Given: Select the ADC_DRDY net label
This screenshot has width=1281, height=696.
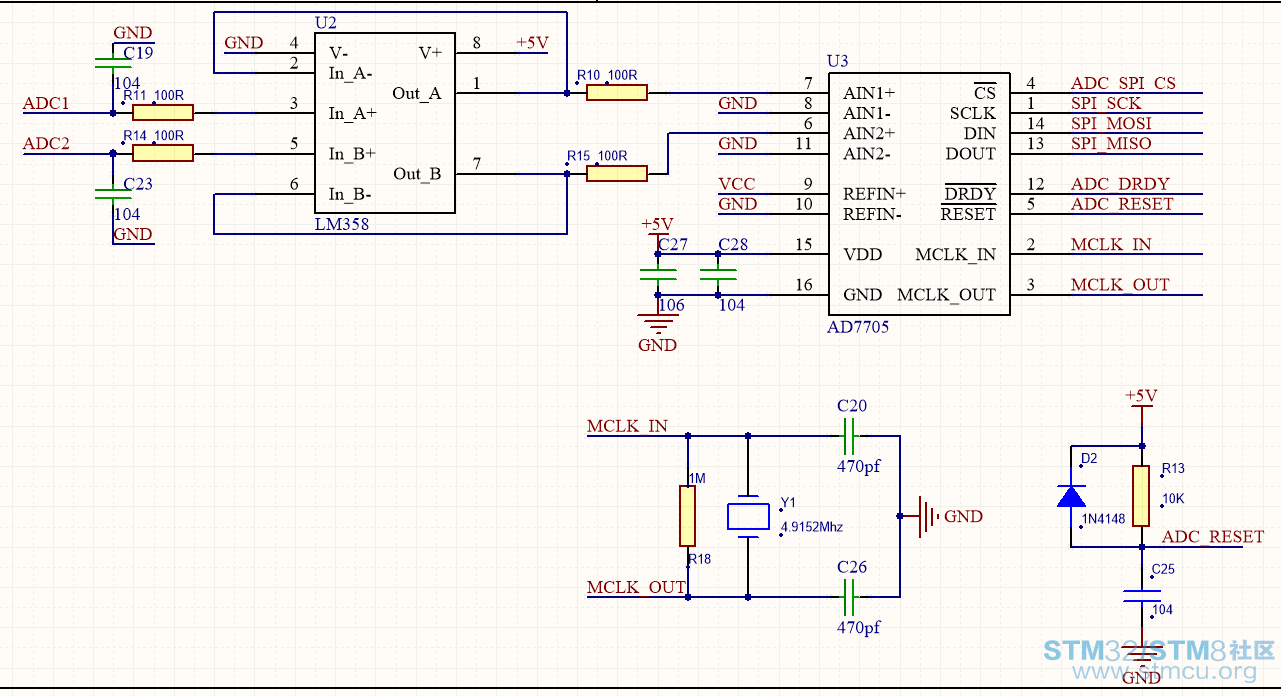Looking at the screenshot, I should click(1120, 184).
